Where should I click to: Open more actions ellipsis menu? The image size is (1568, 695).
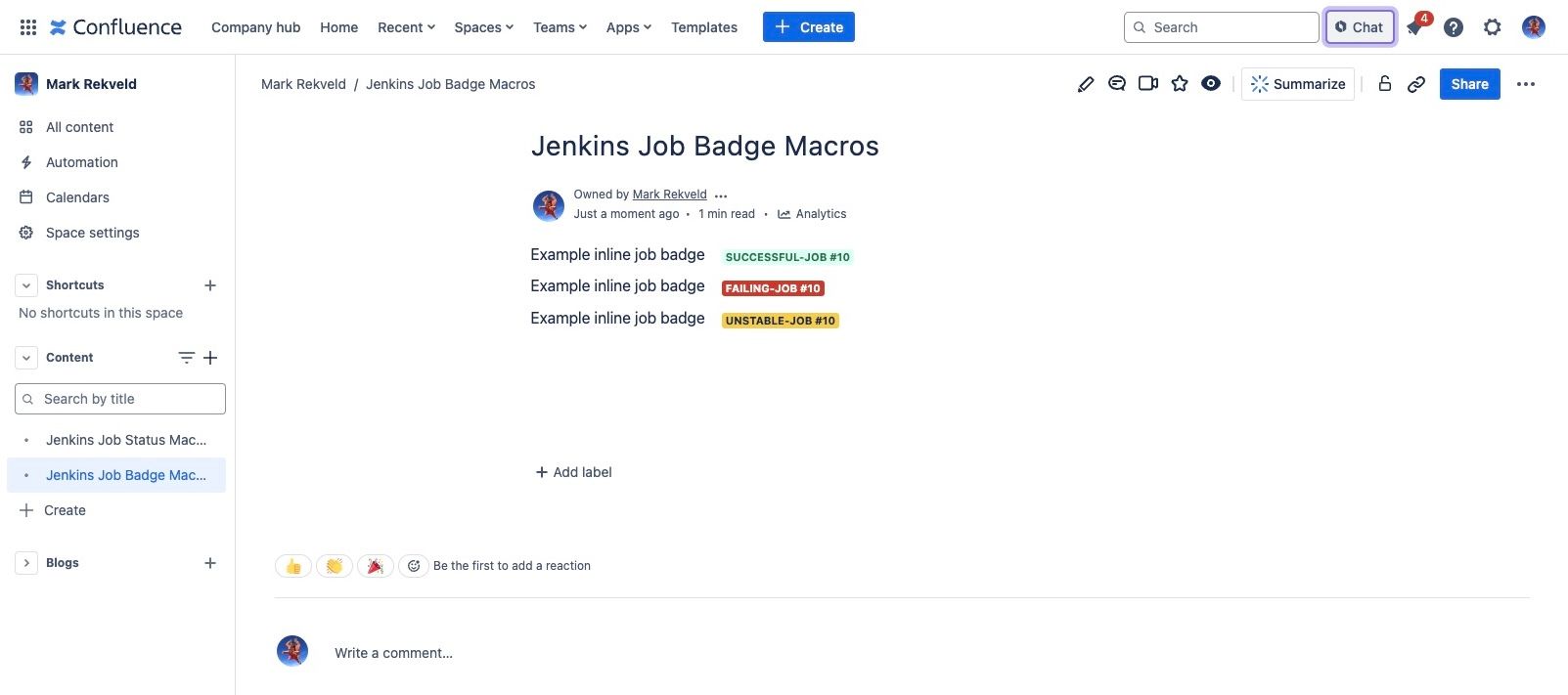[x=1525, y=84]
